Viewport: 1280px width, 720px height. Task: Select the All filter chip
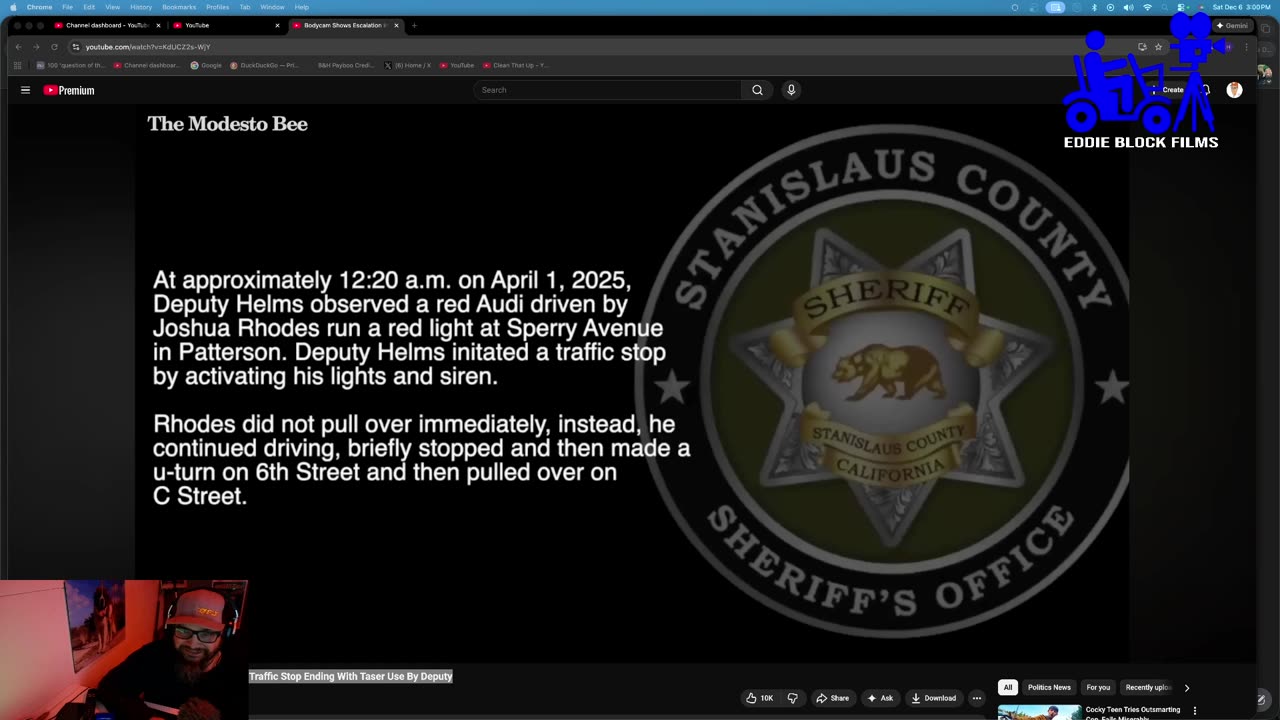point(1008,687)
